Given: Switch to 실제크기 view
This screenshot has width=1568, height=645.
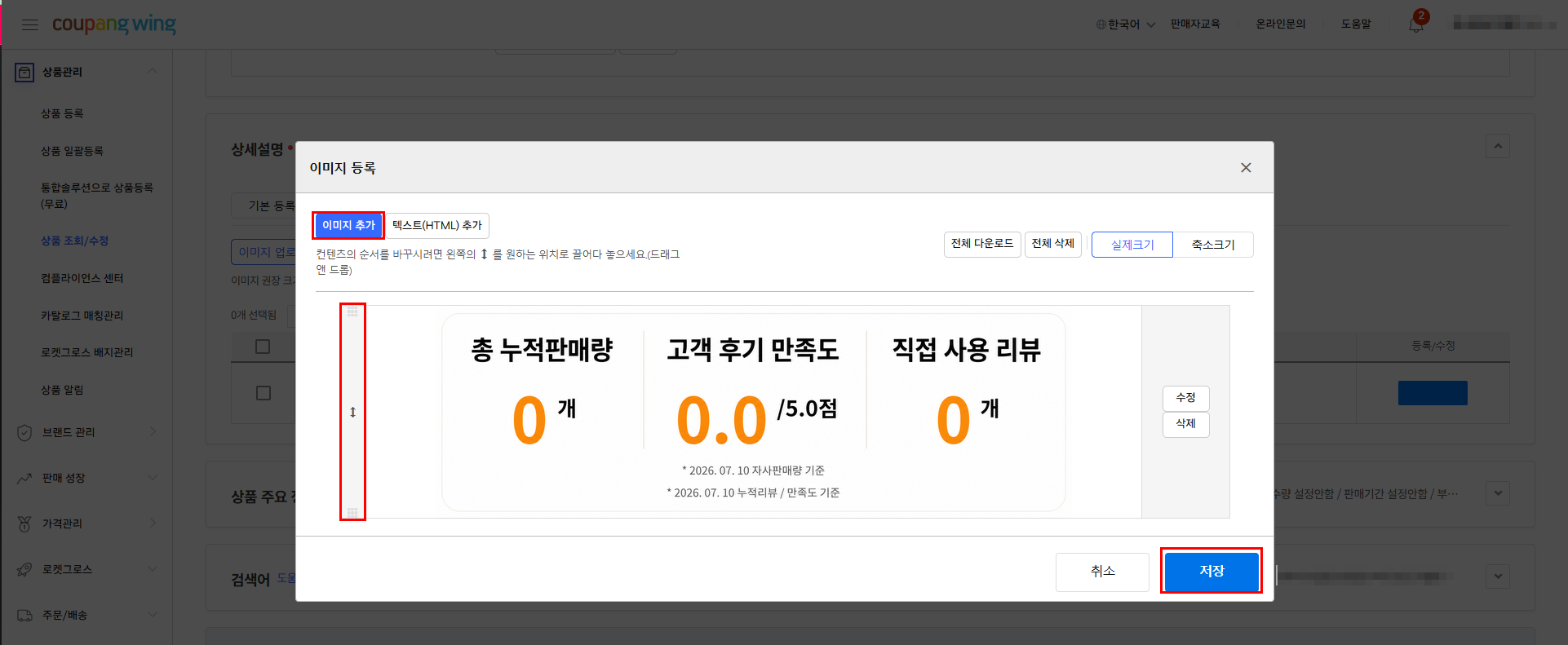Looking at the screenshot, I should [1132, 245].
